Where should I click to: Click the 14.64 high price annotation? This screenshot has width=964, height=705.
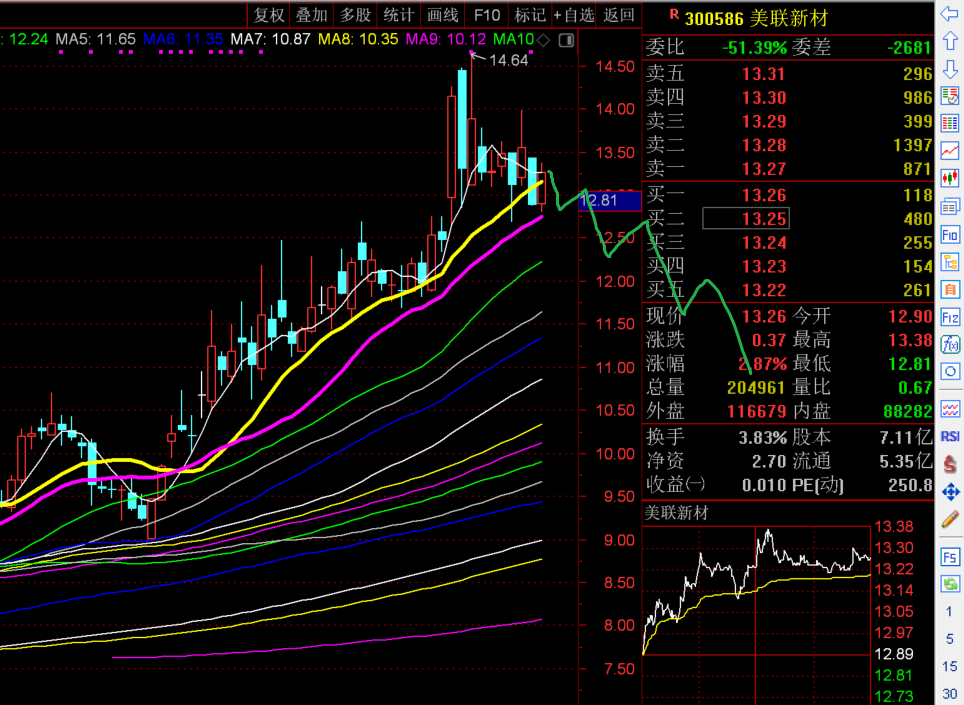click(x=508, y=60)
